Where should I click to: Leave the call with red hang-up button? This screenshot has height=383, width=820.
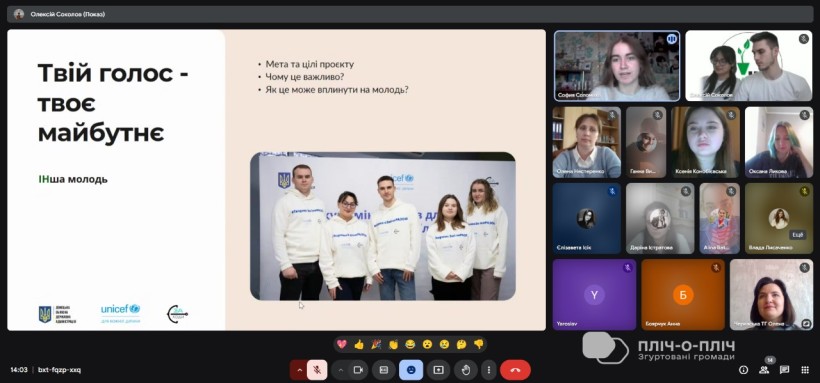coord(515,370)
